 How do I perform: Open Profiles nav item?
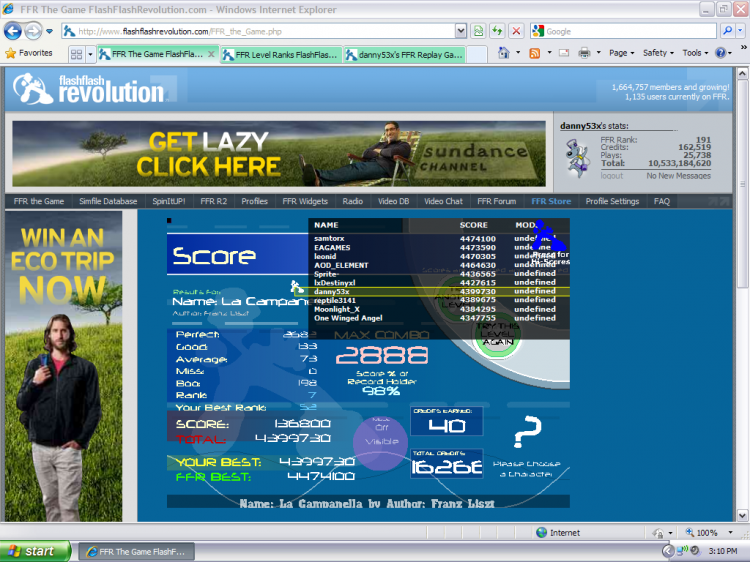click(254, 201)
